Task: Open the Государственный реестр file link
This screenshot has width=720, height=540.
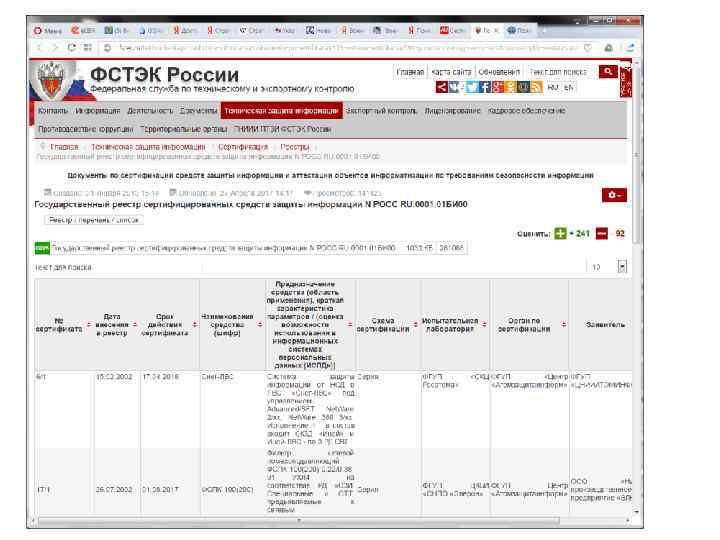Action: (x=223, y=248)
